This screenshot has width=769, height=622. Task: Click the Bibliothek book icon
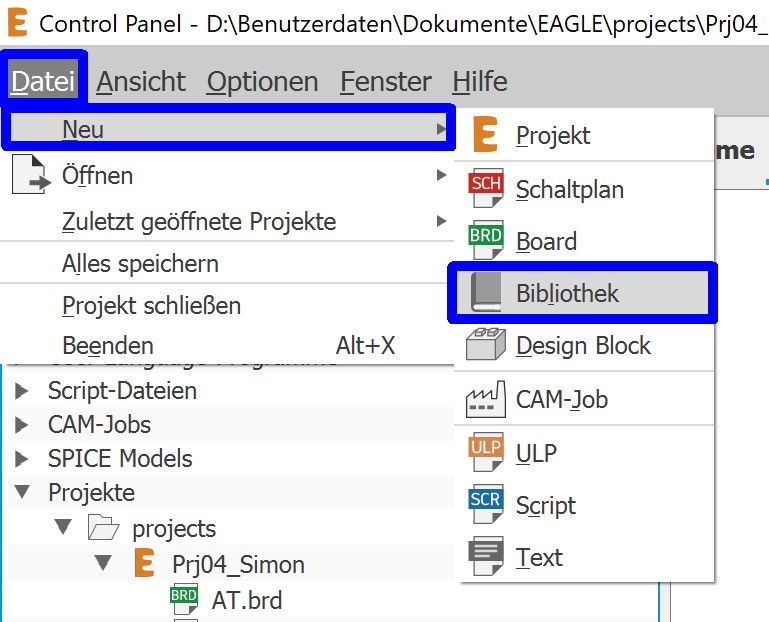pos(486,294)
